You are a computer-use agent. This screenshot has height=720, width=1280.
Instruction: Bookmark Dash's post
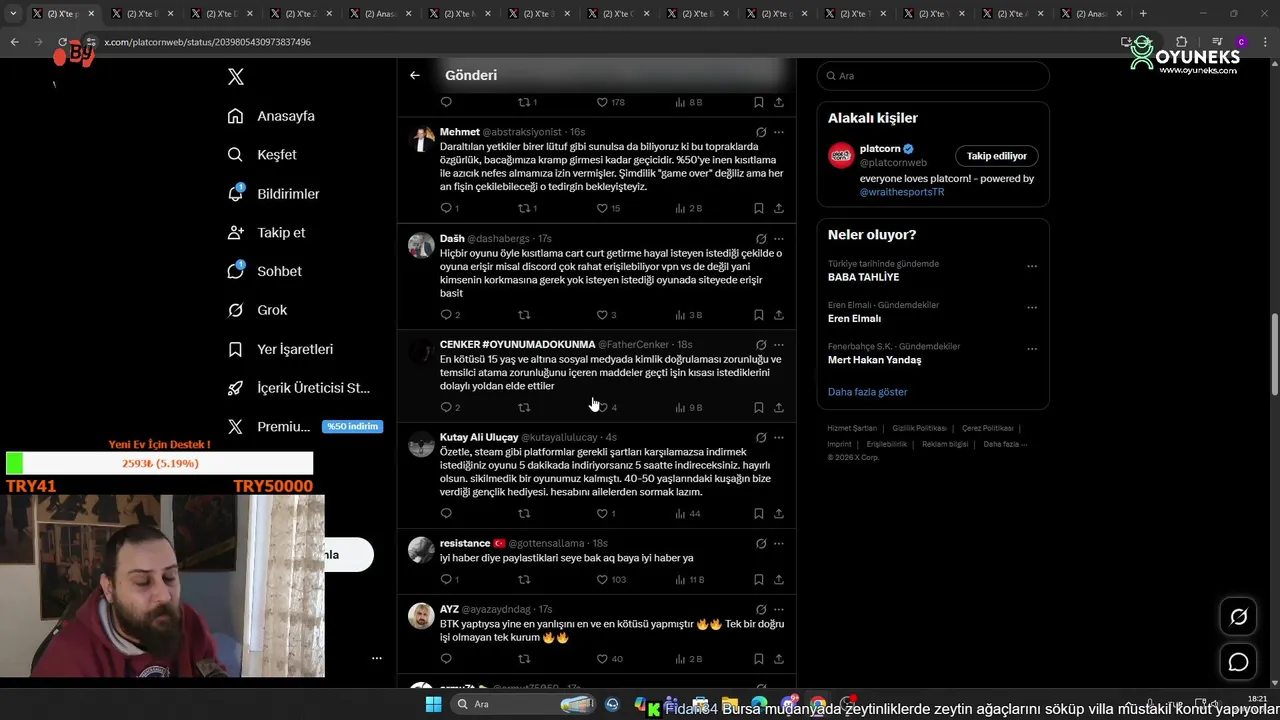[x=759, y=315]
